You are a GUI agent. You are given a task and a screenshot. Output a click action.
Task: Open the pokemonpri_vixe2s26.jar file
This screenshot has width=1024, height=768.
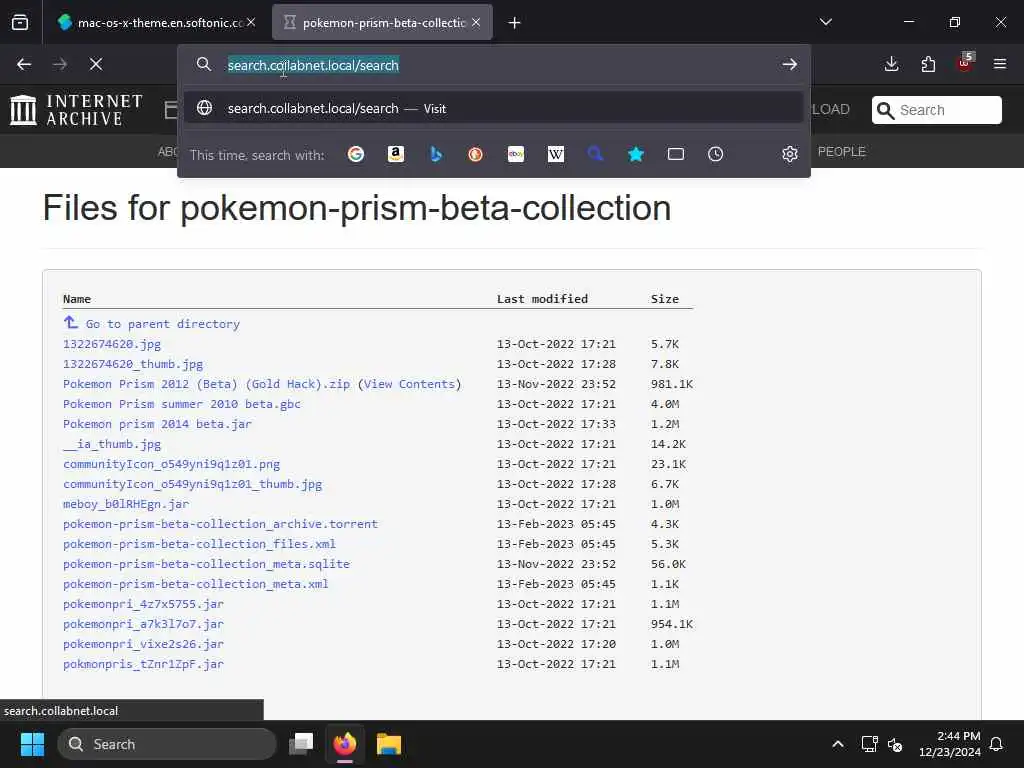tap(143, 644)
